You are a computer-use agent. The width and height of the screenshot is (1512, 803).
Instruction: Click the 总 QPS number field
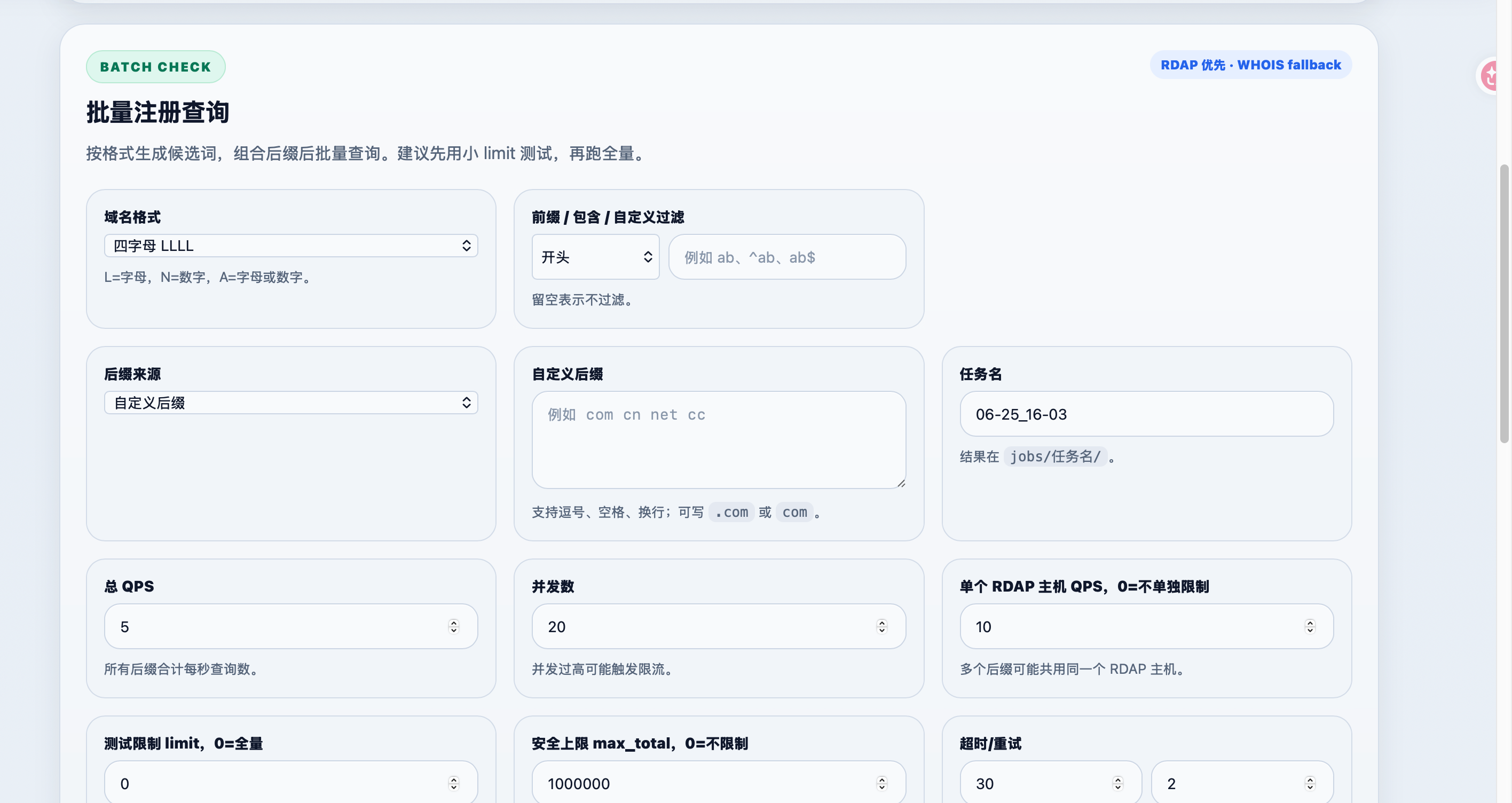(290, 626)
